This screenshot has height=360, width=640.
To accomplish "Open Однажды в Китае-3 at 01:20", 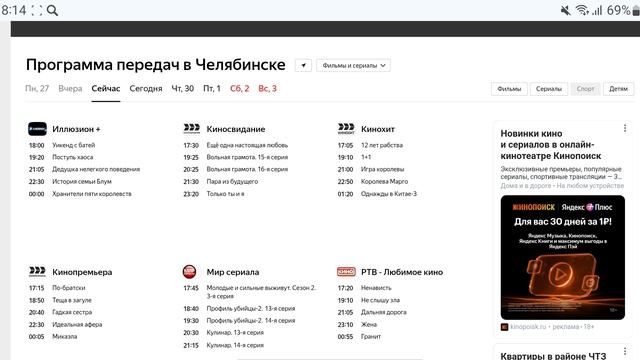I will [x=389, y=194].
